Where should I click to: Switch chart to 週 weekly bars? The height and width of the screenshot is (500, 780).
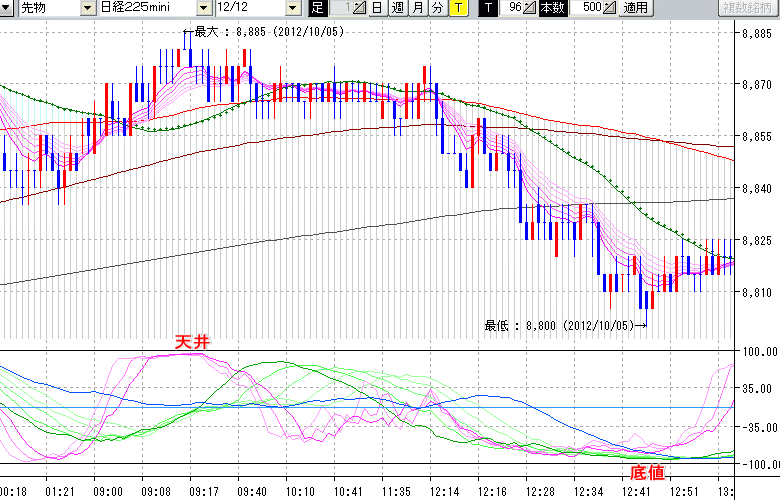397,8
